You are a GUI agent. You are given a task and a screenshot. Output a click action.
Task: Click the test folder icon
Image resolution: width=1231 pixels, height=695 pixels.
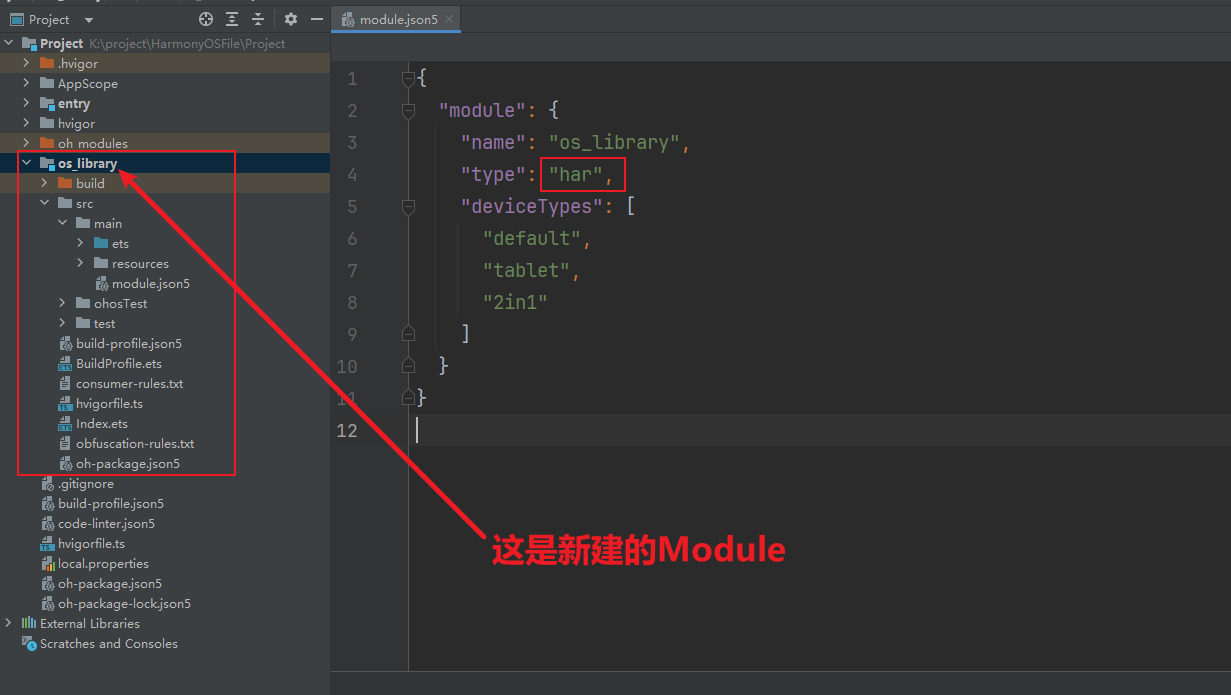click(83, 323)
